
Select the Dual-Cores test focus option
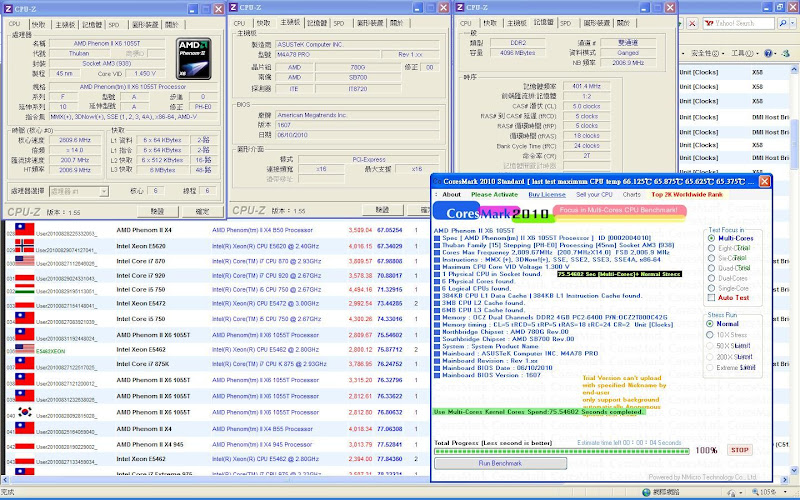[711, 278]
